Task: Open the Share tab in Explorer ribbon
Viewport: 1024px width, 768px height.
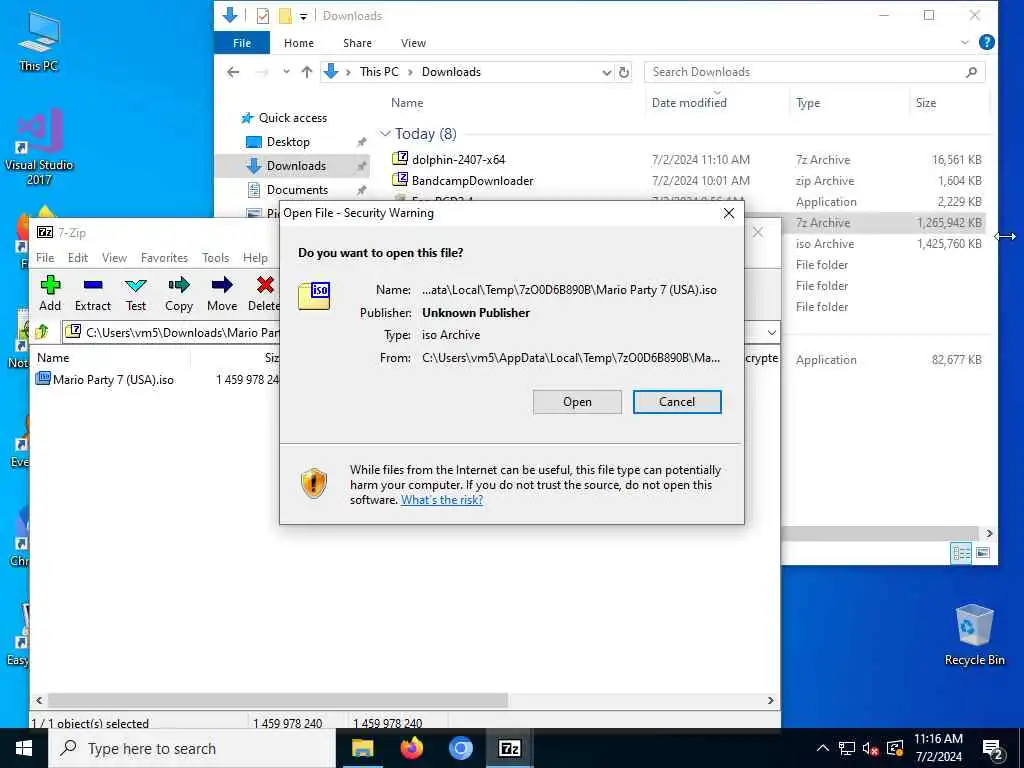Action: (357, 43)
